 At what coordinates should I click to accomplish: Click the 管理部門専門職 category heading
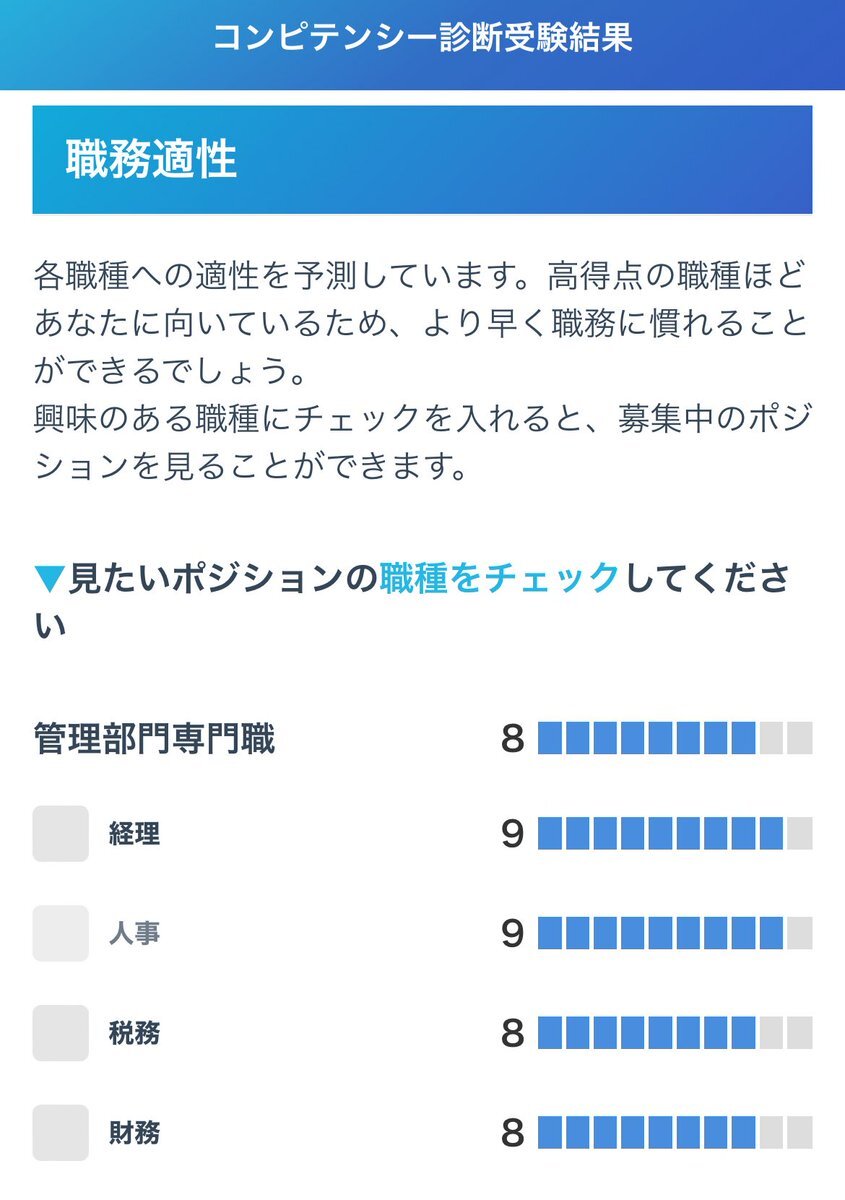pyautogui.click(x=154, y=740)
